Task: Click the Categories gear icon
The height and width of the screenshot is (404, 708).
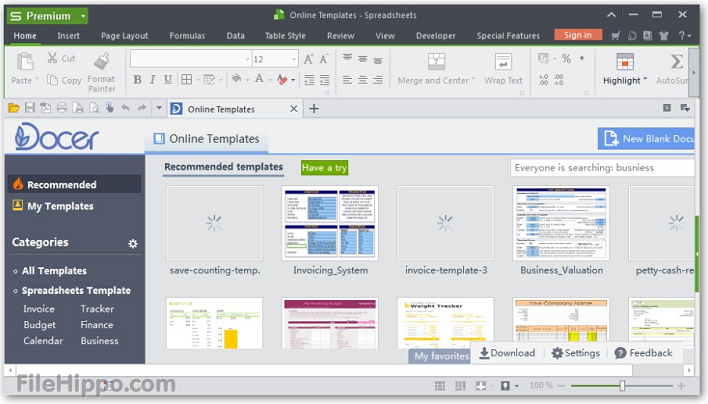Action: pyautogui.click(x=133, y=244)
